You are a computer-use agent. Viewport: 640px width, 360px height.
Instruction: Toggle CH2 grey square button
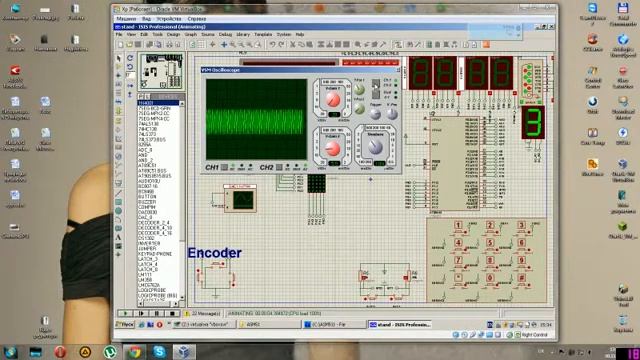[x=279, y=167]
